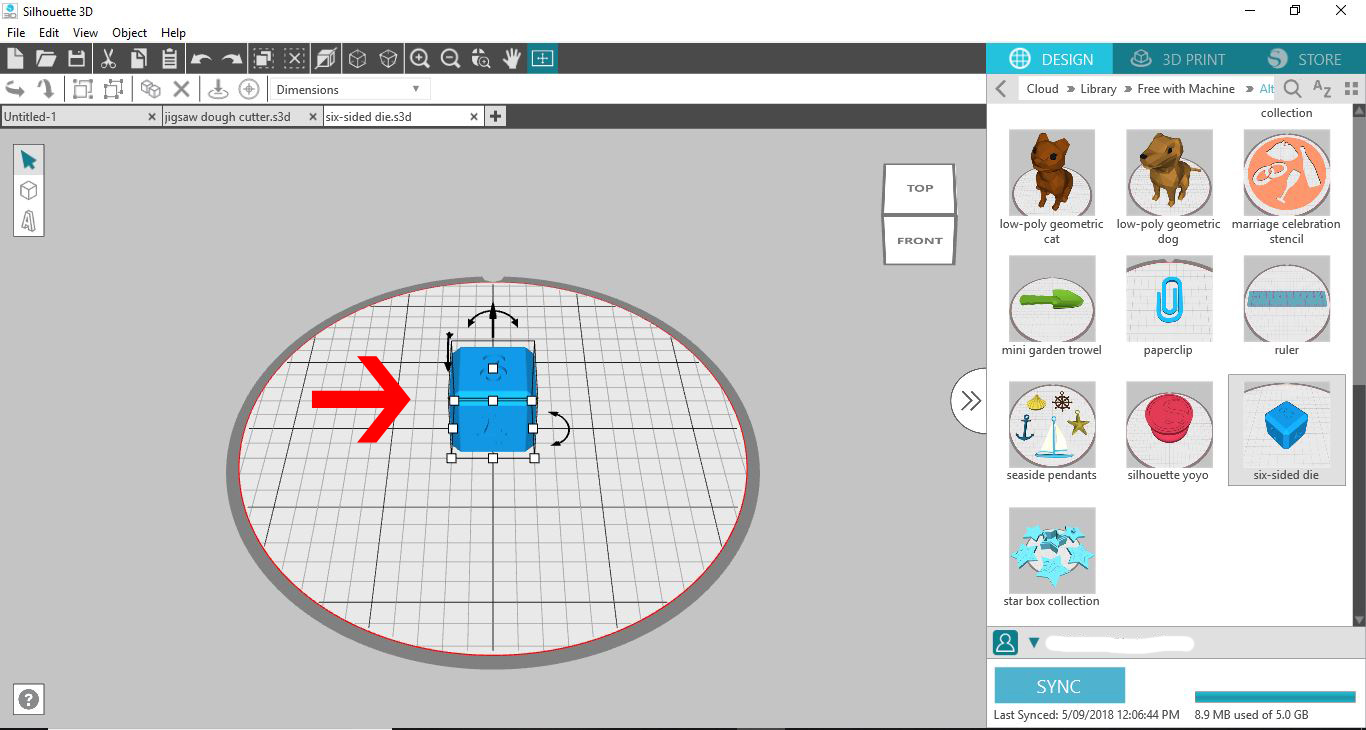The height and width of the screenshot is (730, 1366).
Task: Expand the account dropdown arrow
Action: (1034, 643)
